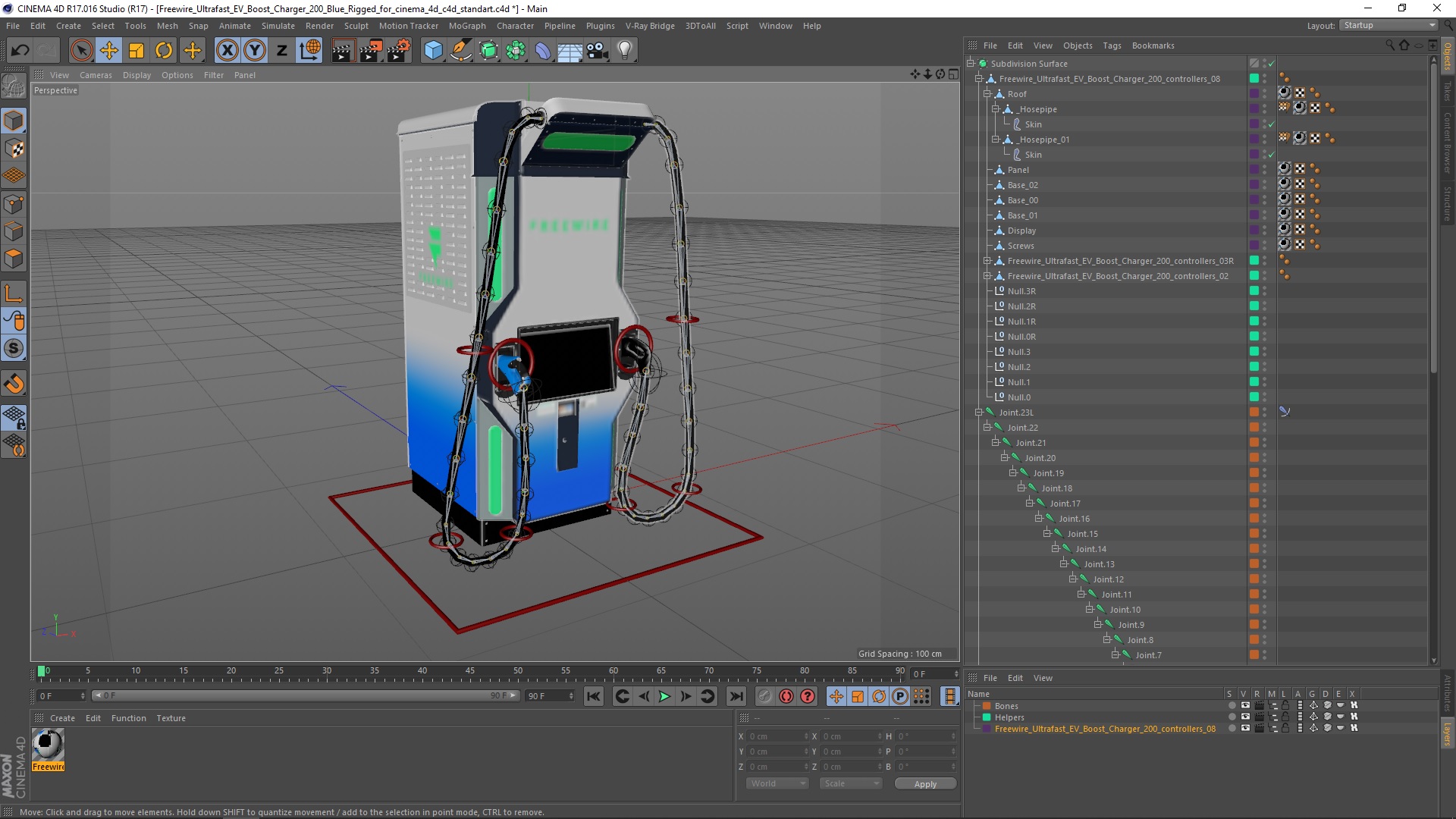Select the Live Selection tool
Image resolution: width=1456 pixels, height=819 pixels.
click(81, 51)
